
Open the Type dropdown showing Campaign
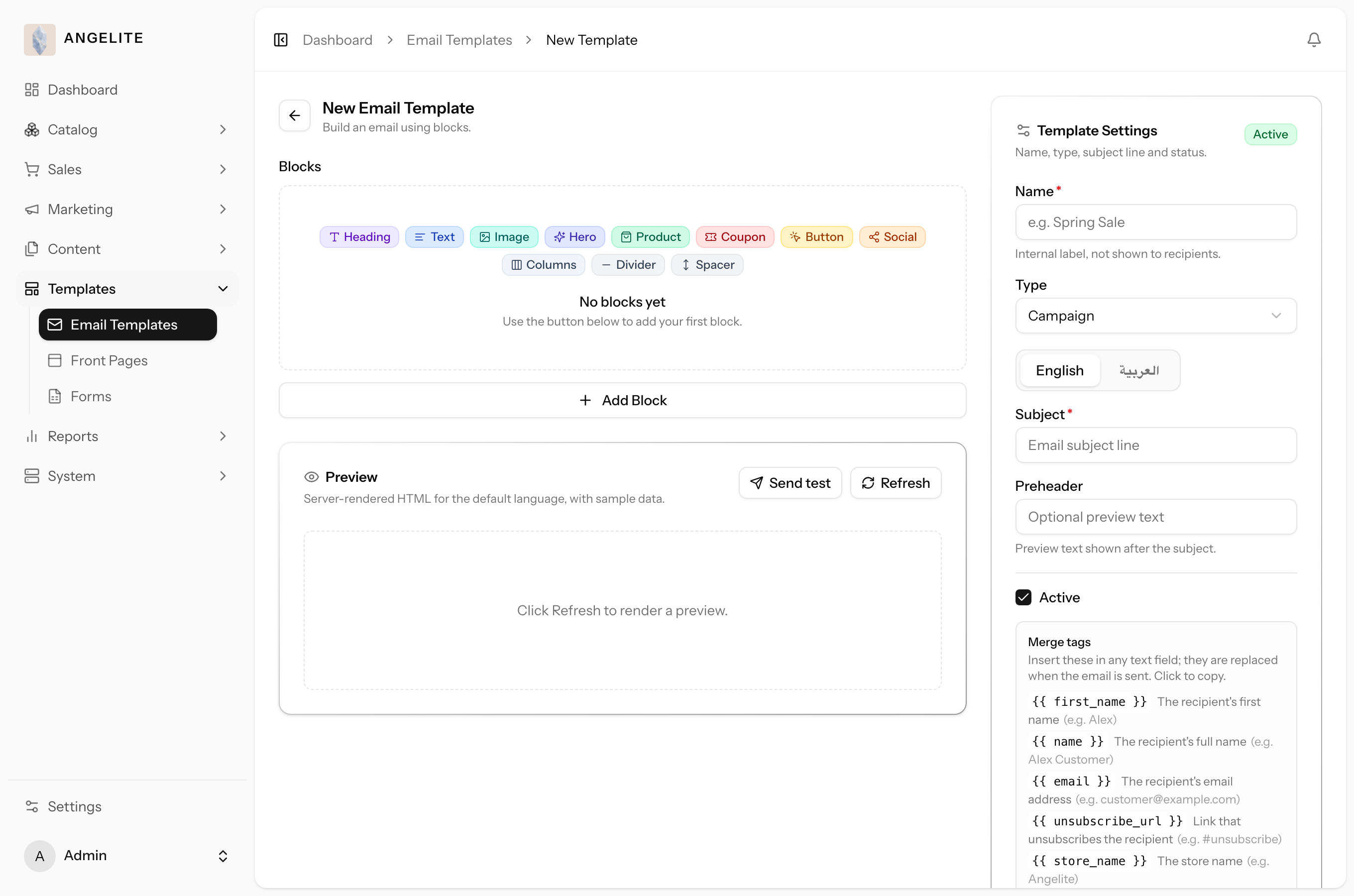pos(1156,316)
